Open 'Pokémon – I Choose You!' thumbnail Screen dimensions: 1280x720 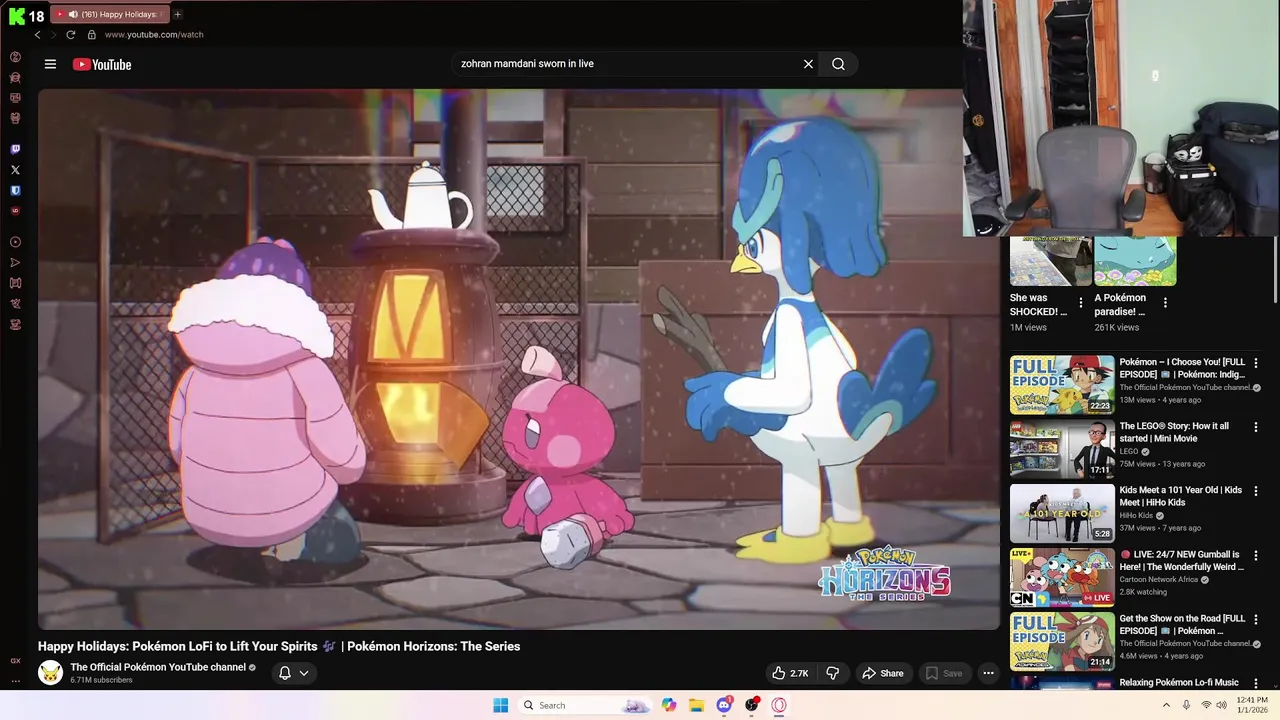tap(1062, 385)
